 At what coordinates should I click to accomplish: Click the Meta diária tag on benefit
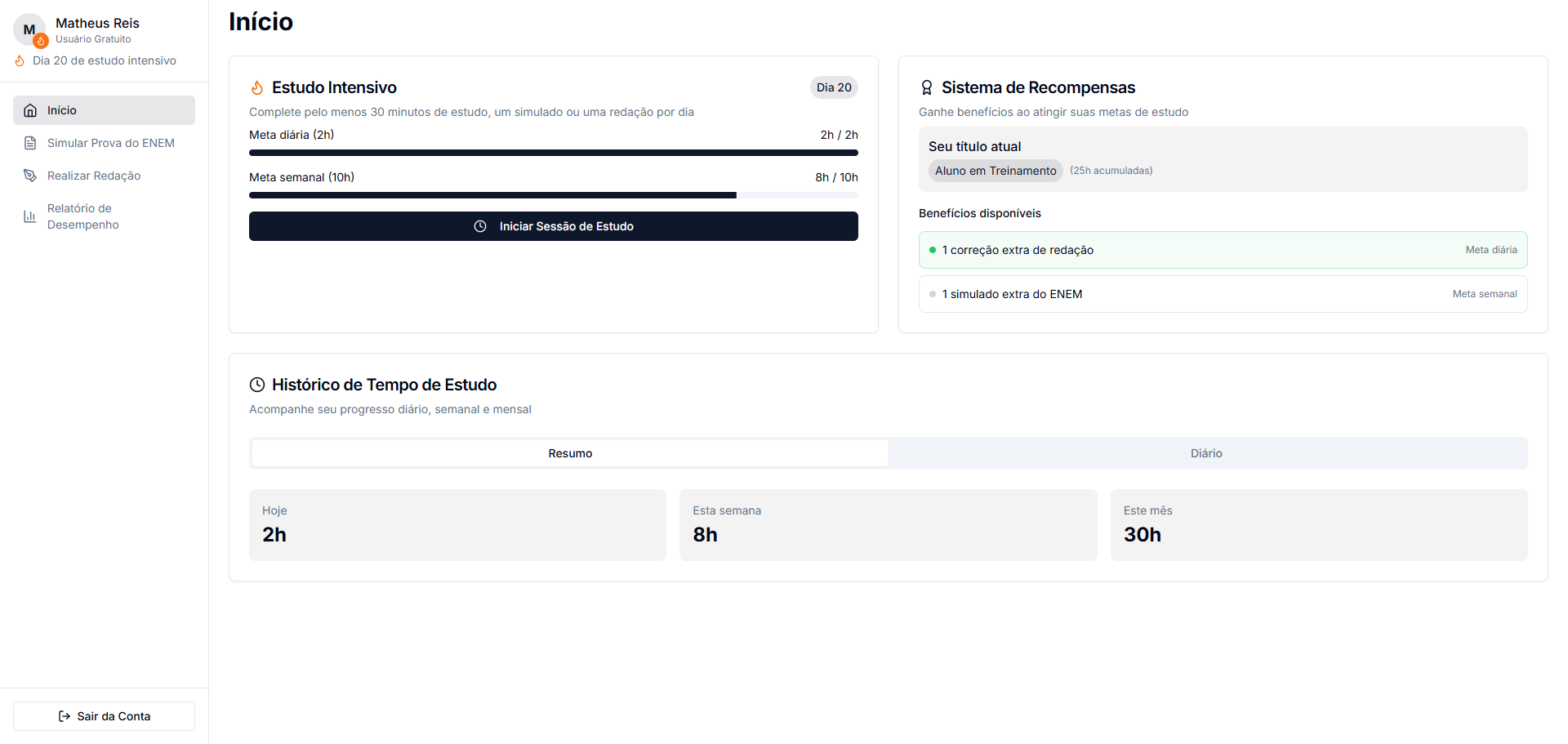tap(1491, 250)
